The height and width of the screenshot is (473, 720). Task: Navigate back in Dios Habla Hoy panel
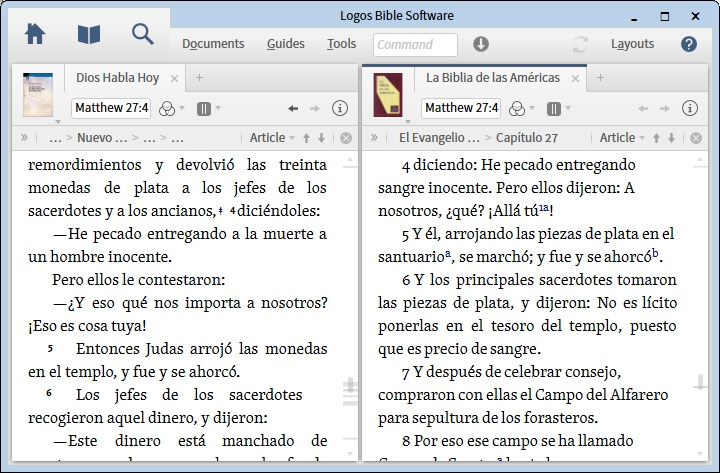click(x=293, y=108)
